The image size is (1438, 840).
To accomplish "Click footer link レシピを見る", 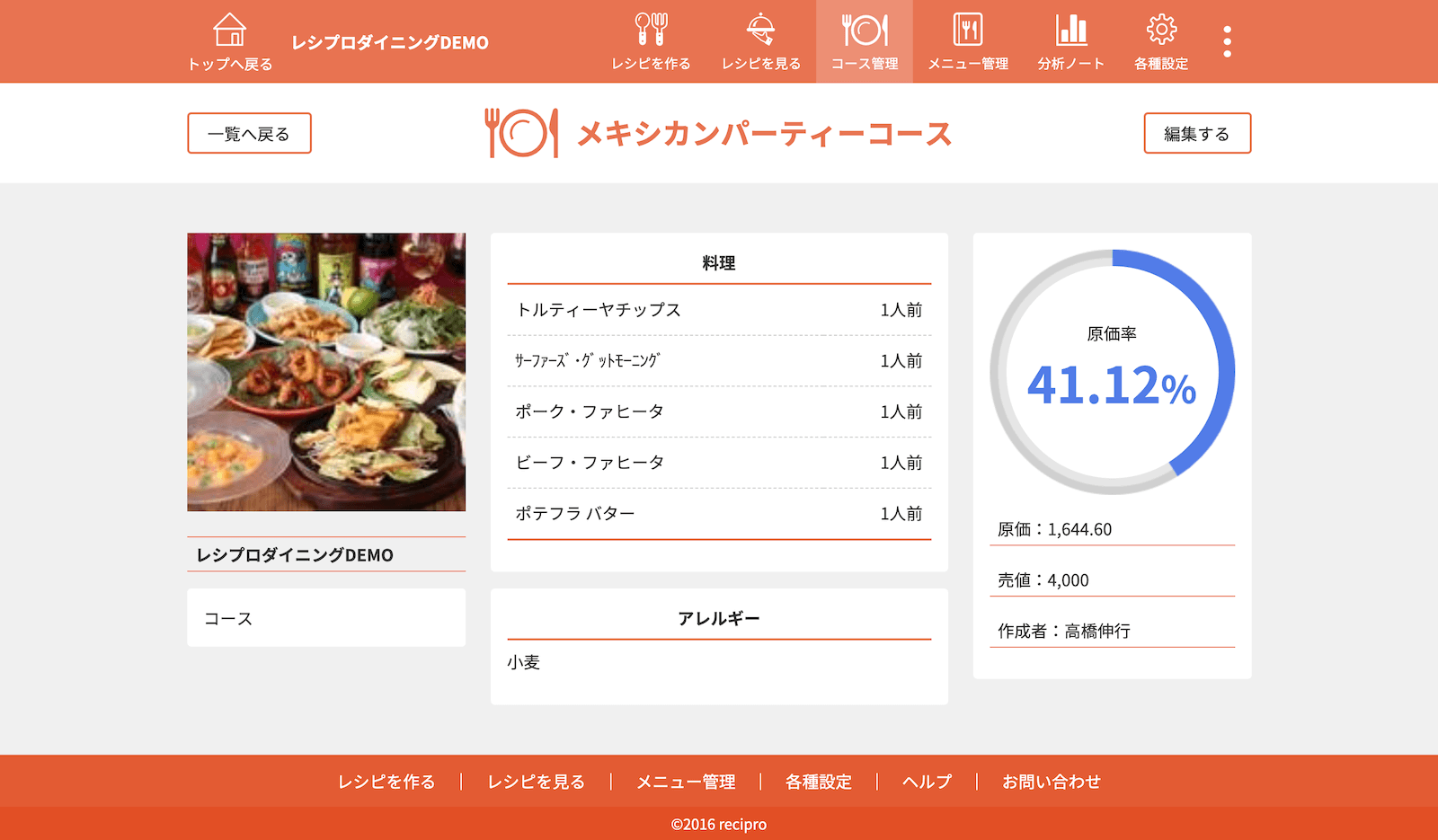I will click(536, 782).
